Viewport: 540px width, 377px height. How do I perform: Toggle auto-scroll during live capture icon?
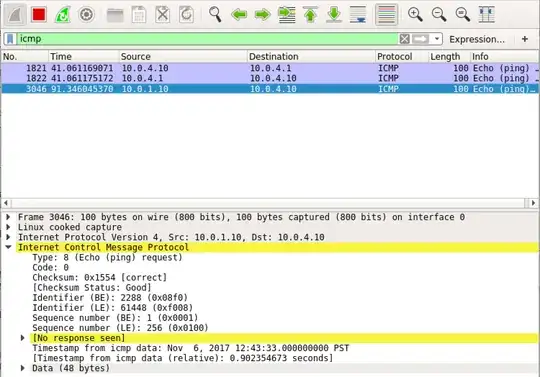(358, 15)
